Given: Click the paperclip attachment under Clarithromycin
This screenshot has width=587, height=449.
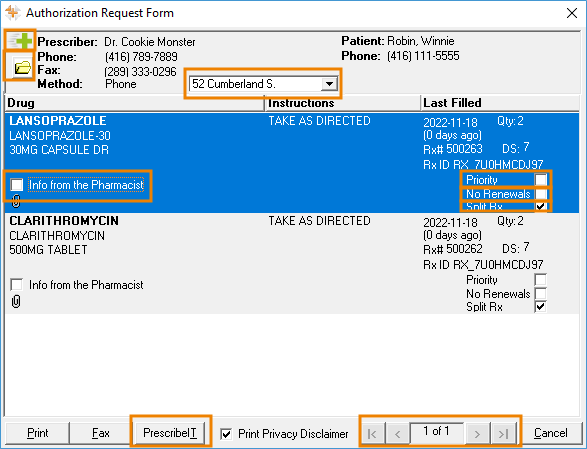Looking at the screenshot, I should [16, 301].
